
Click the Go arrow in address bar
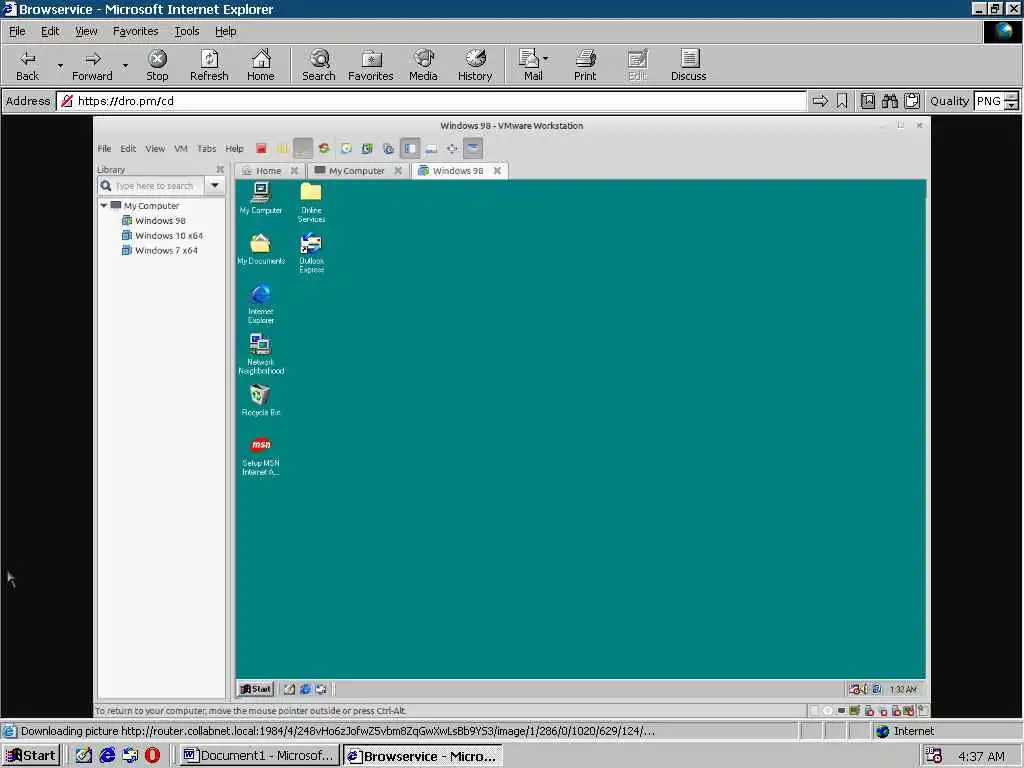(x=820, y=101)
